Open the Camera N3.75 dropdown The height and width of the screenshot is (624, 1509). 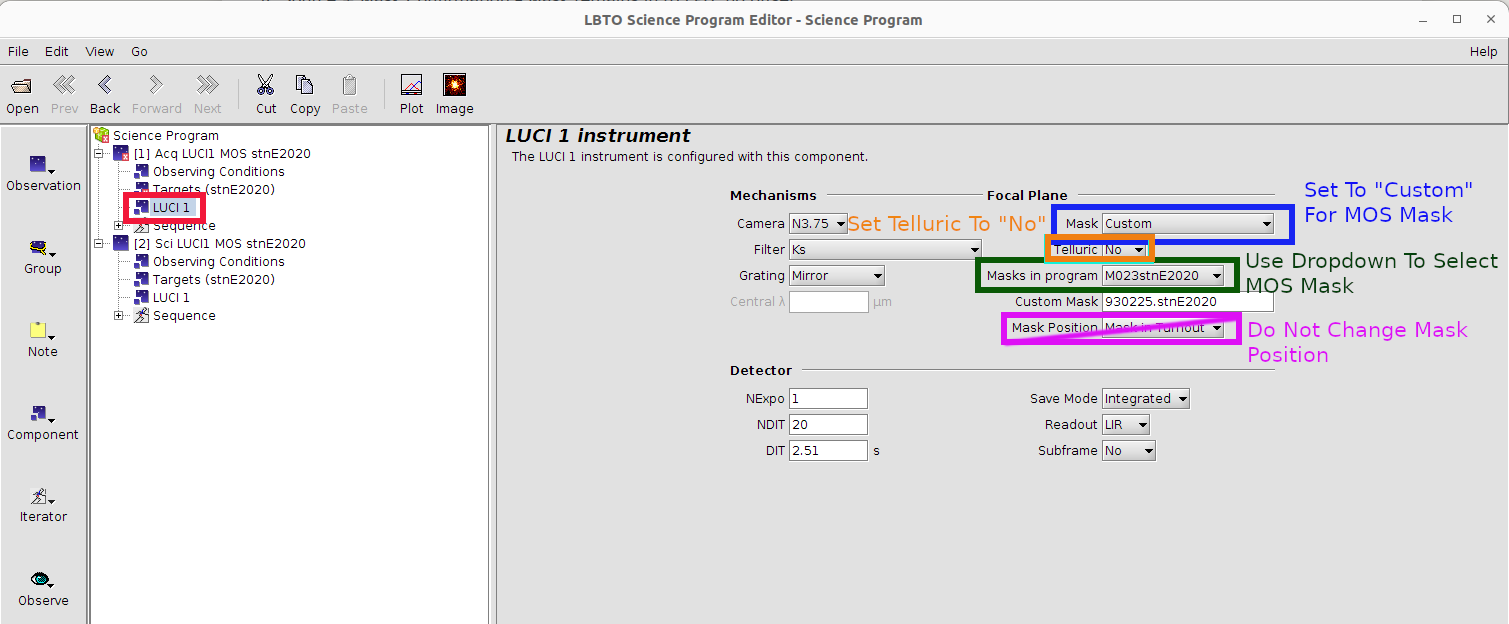pos(818,224)
